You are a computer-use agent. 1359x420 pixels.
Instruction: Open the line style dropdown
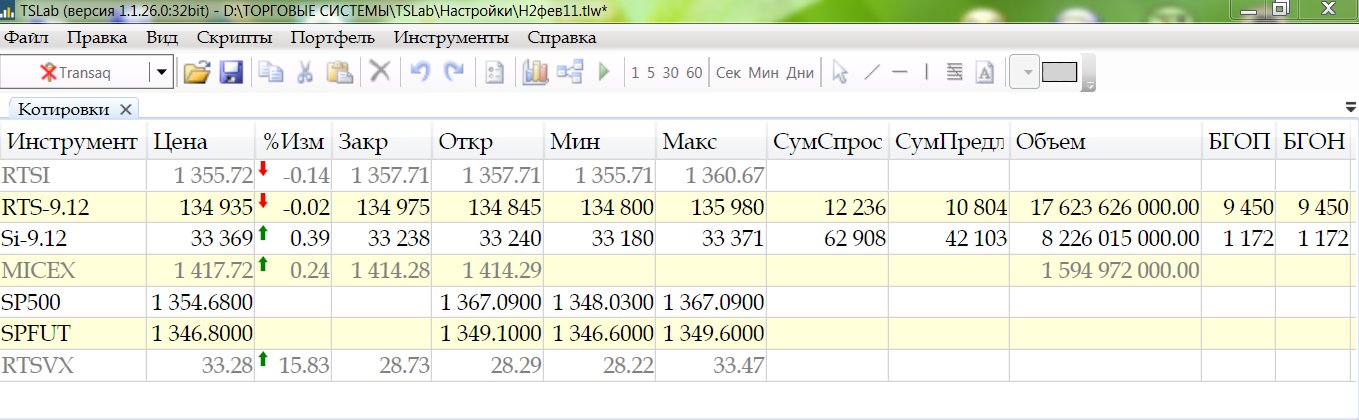coord(1025,72)
